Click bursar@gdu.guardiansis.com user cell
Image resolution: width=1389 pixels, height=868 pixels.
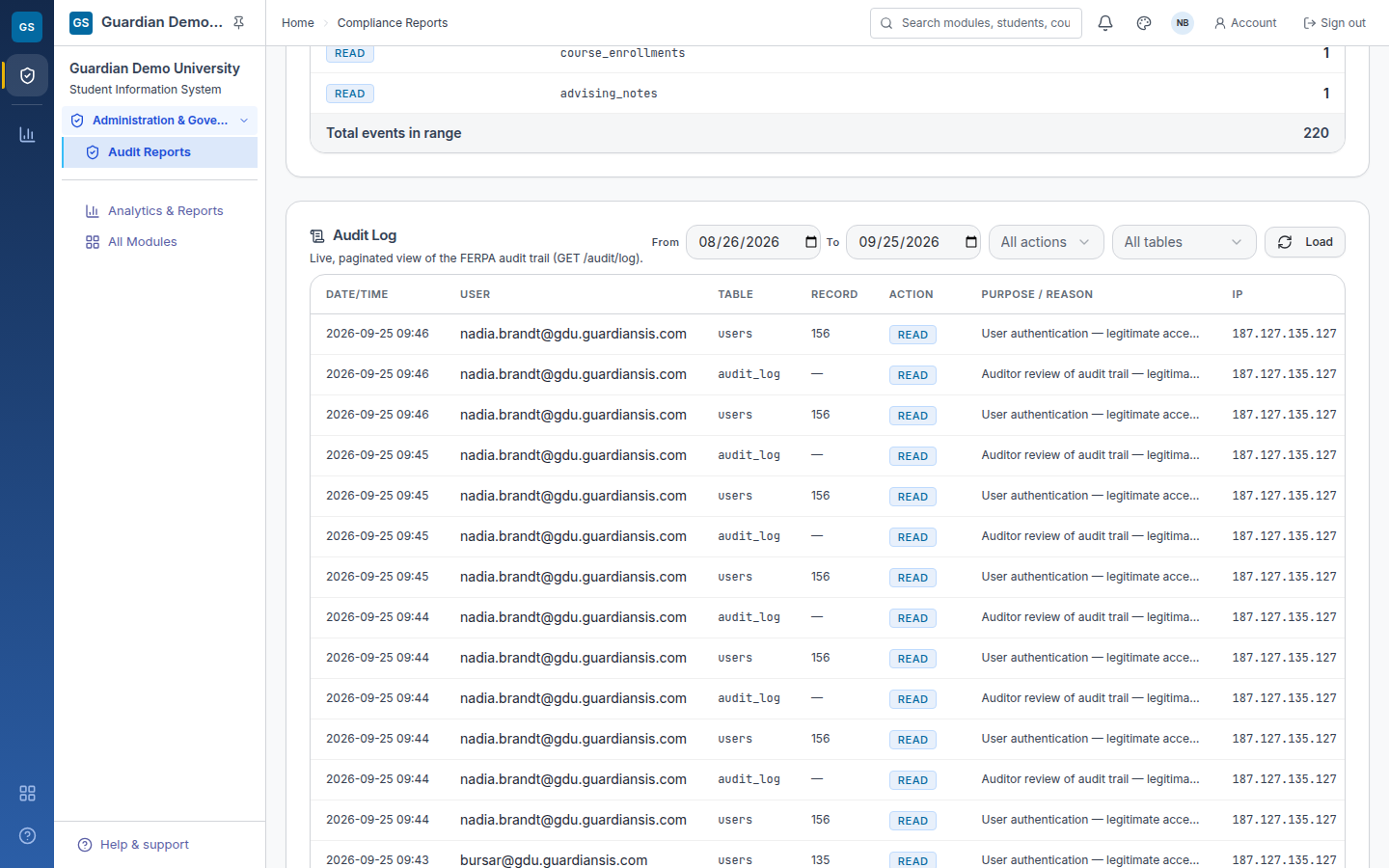(x=554, y=859)
